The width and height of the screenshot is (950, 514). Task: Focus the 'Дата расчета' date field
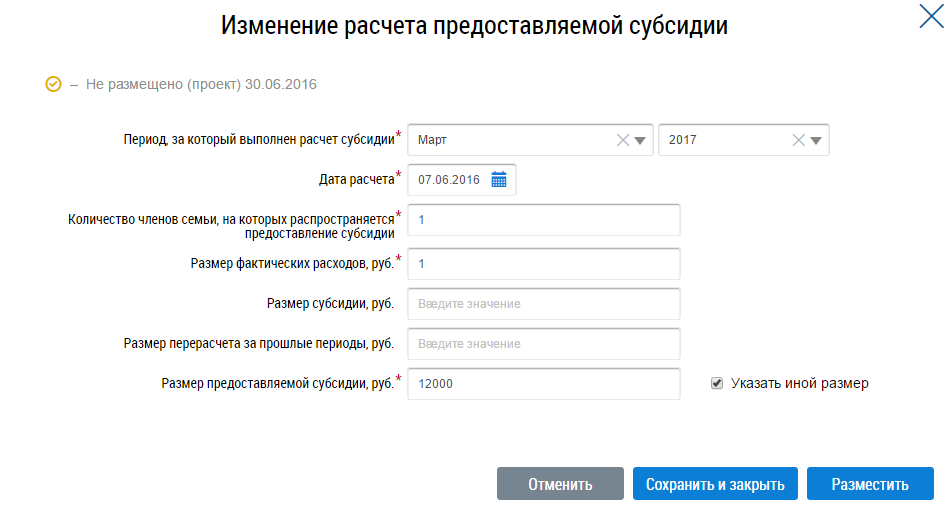click(450, 180)
